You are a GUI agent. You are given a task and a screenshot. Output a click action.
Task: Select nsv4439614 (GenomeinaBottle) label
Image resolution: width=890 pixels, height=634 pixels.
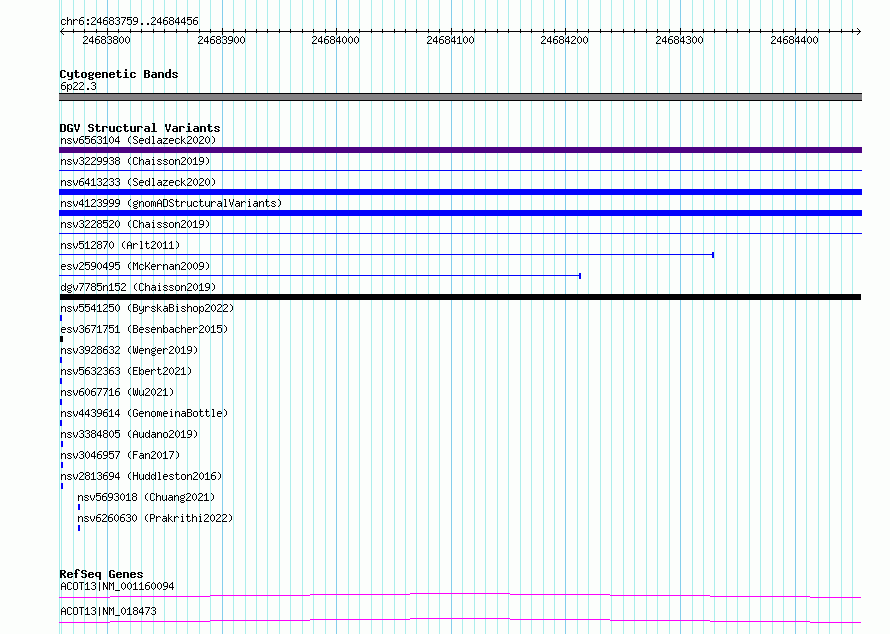144,413
